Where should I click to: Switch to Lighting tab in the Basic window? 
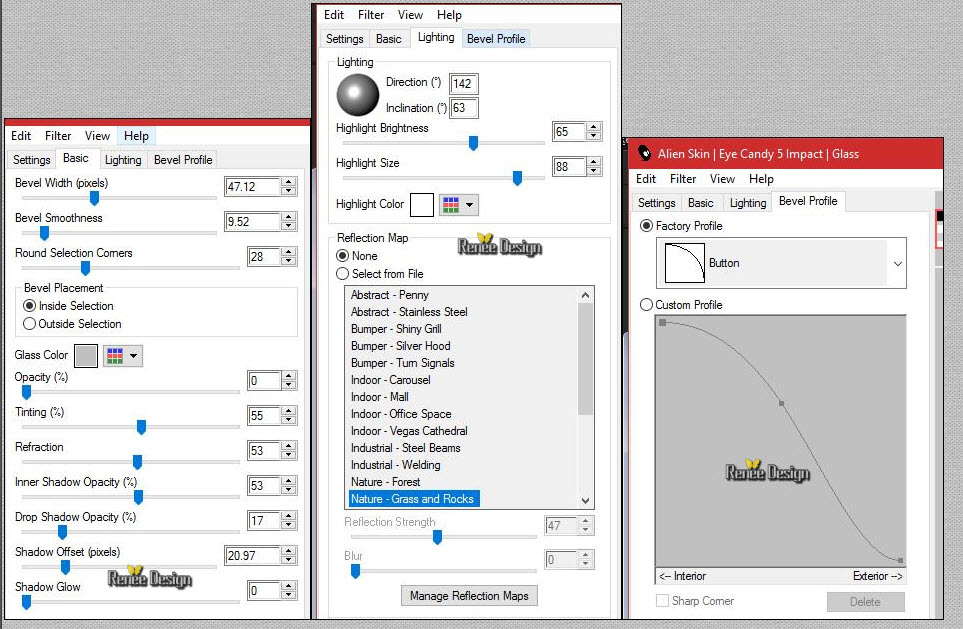123,160
